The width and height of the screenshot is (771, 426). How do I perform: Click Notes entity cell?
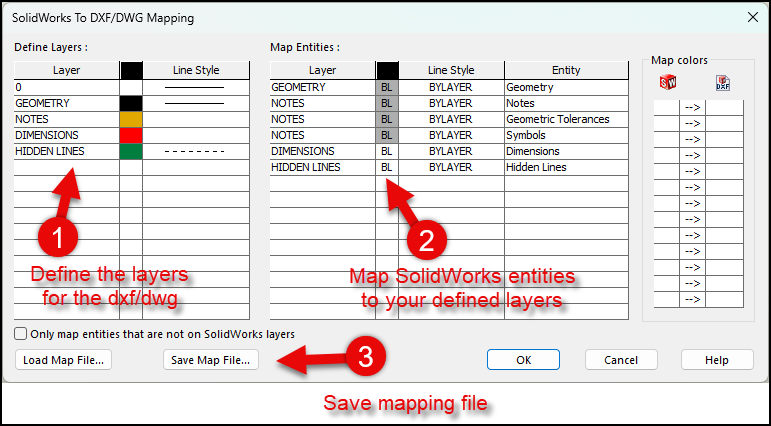tap(566, 103)
